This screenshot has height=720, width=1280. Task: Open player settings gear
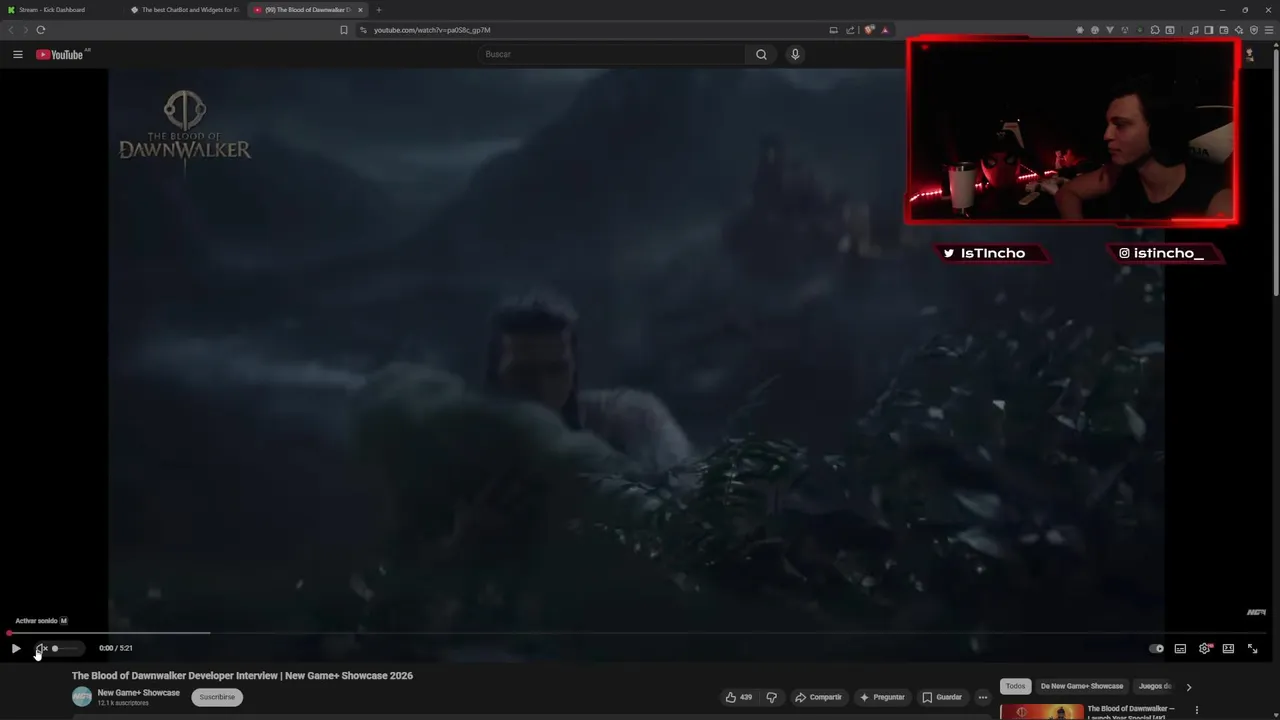(1204, 649)
